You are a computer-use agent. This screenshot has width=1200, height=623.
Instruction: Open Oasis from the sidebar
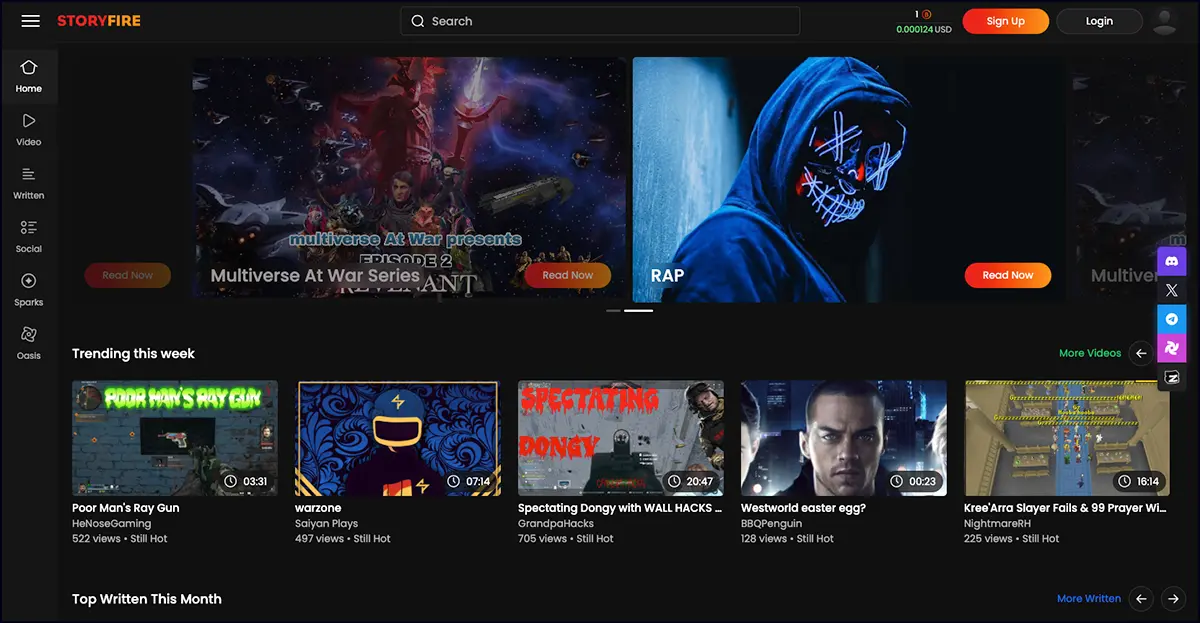tap(28, 342)
